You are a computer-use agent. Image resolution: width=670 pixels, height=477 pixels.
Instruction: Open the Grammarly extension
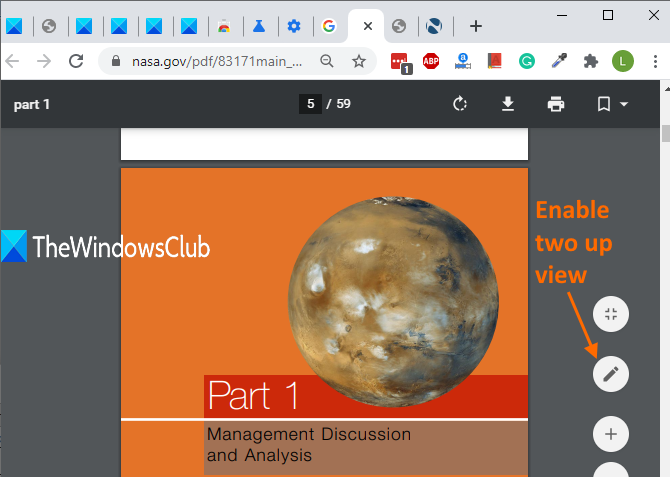pyautogui.click(x=526, y=62)
